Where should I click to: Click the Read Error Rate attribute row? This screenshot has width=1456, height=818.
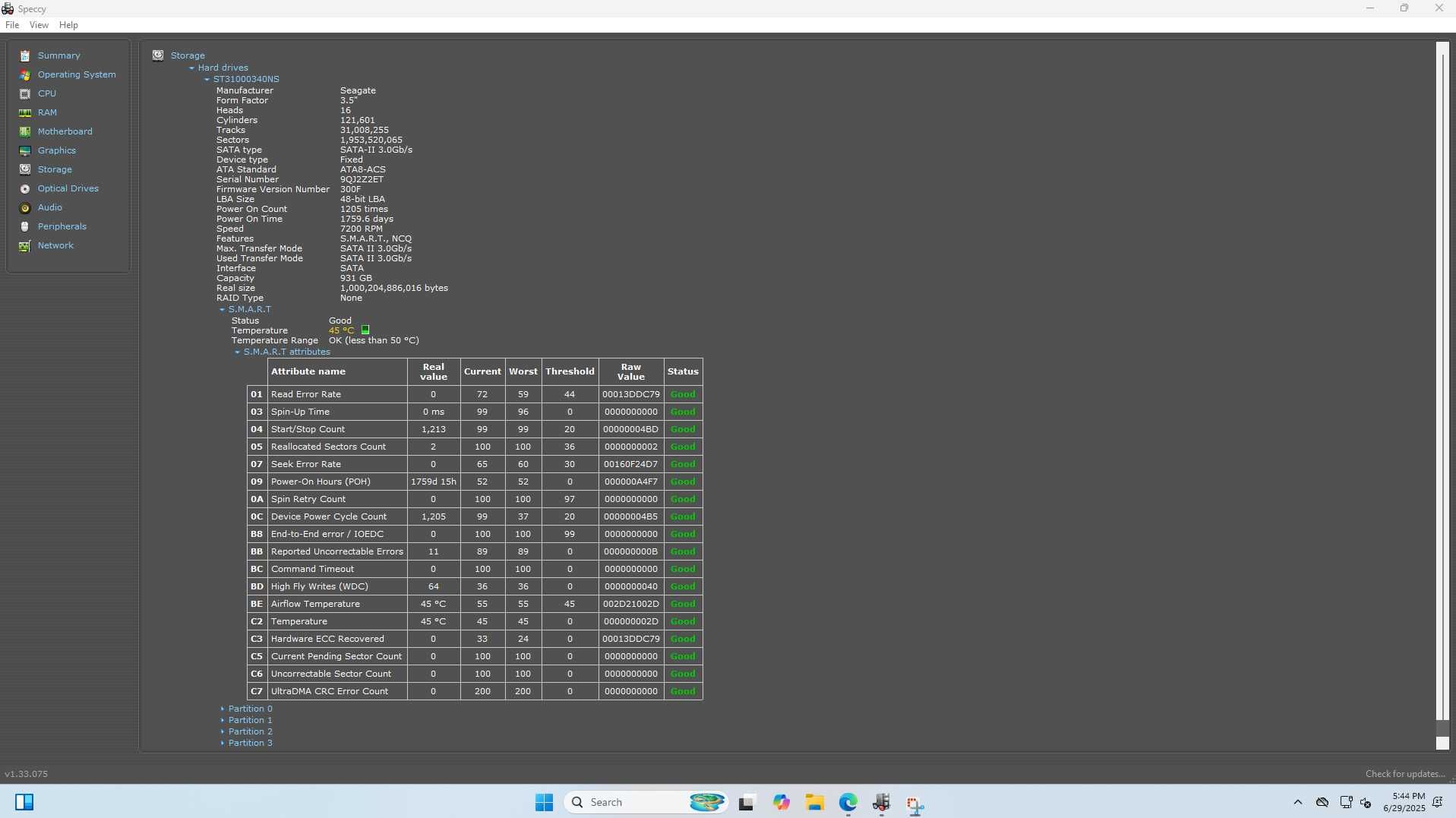475,394
